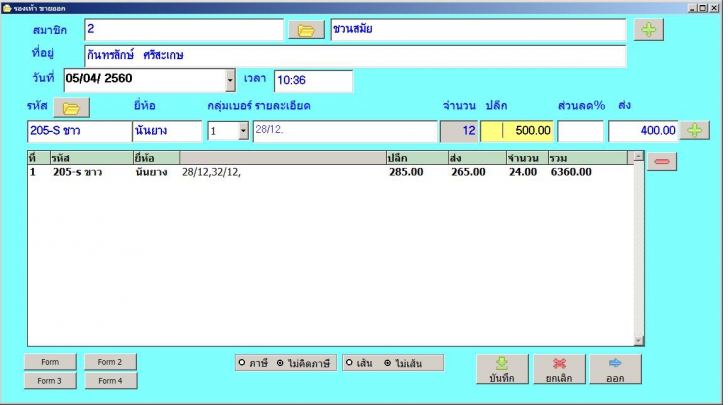Open the Form button

(50, 362)
